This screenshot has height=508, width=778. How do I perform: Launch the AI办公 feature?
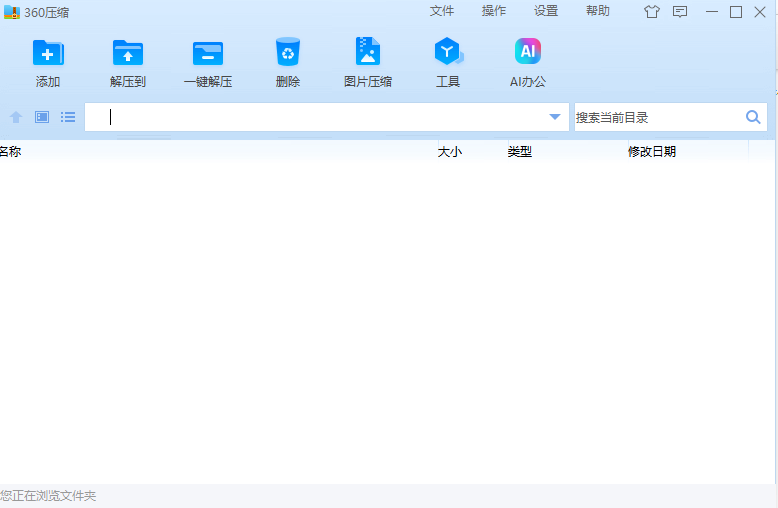[x=527, y=51]
